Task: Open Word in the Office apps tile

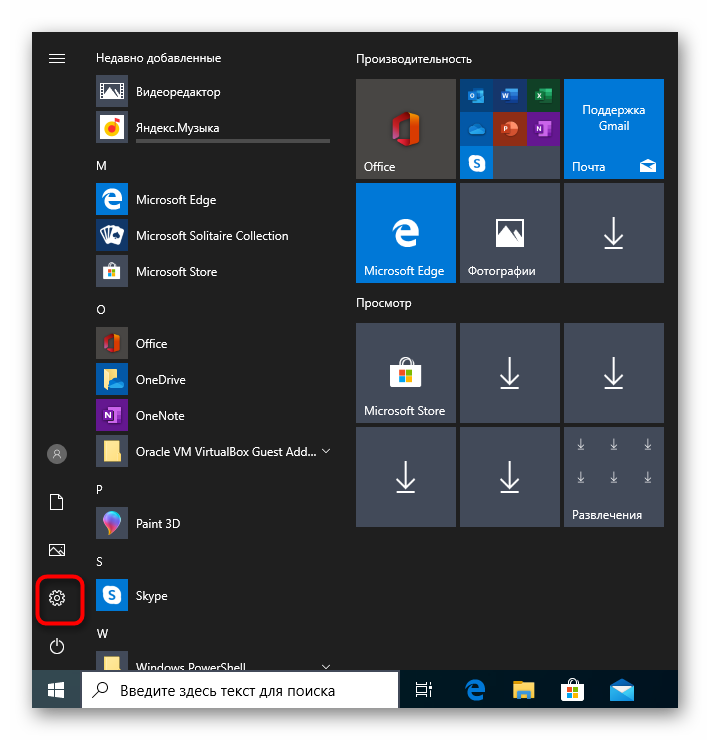Action: tap(509, 95)
